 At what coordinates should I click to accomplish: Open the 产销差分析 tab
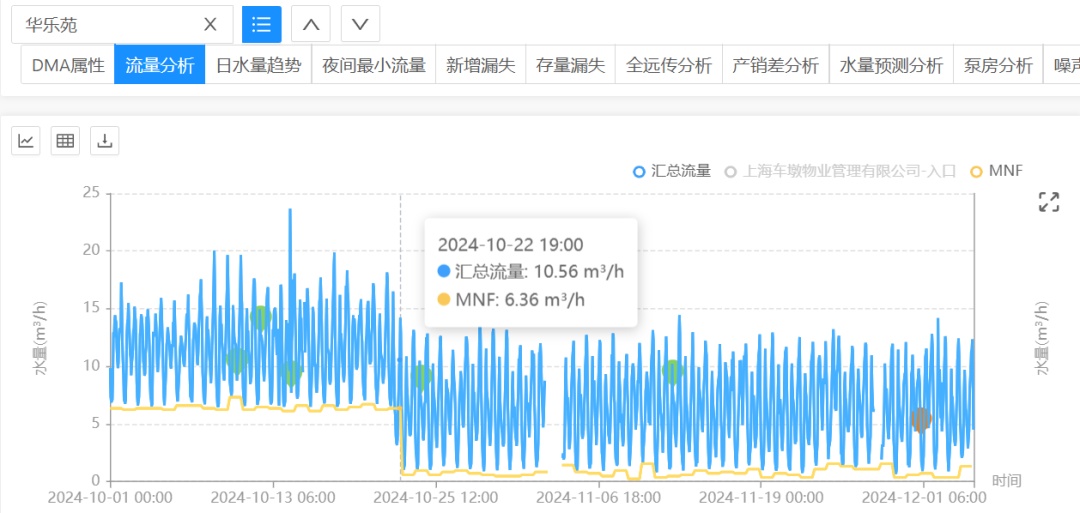[x=776, y=65]
